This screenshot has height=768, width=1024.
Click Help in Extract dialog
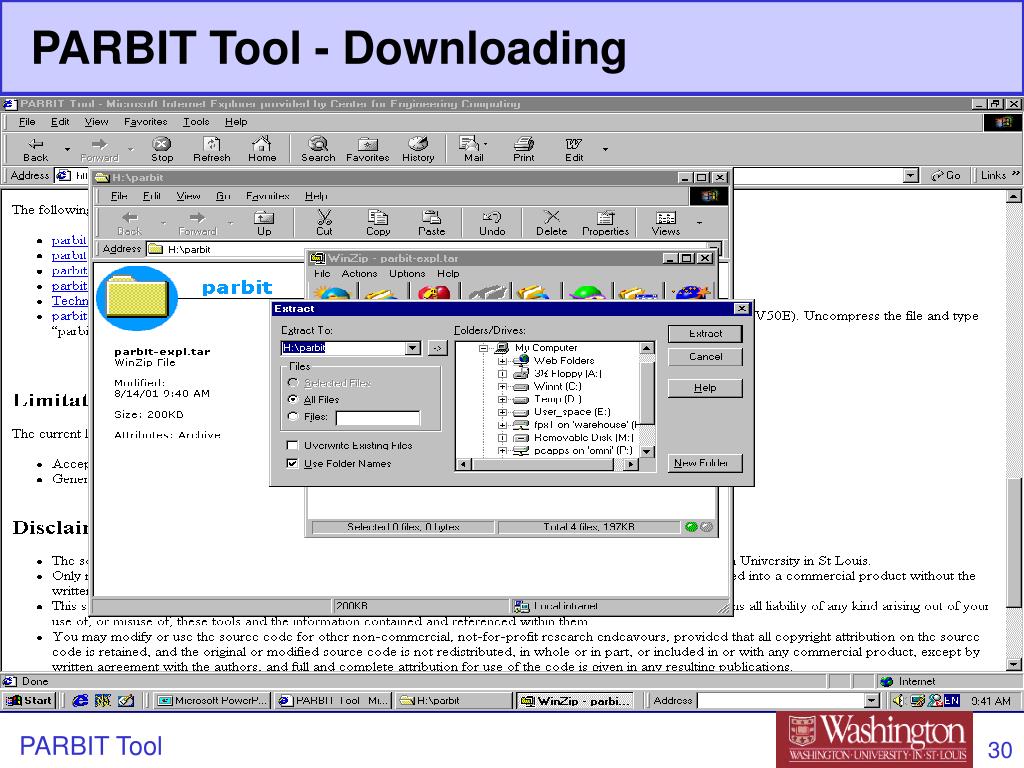point(705,388)
